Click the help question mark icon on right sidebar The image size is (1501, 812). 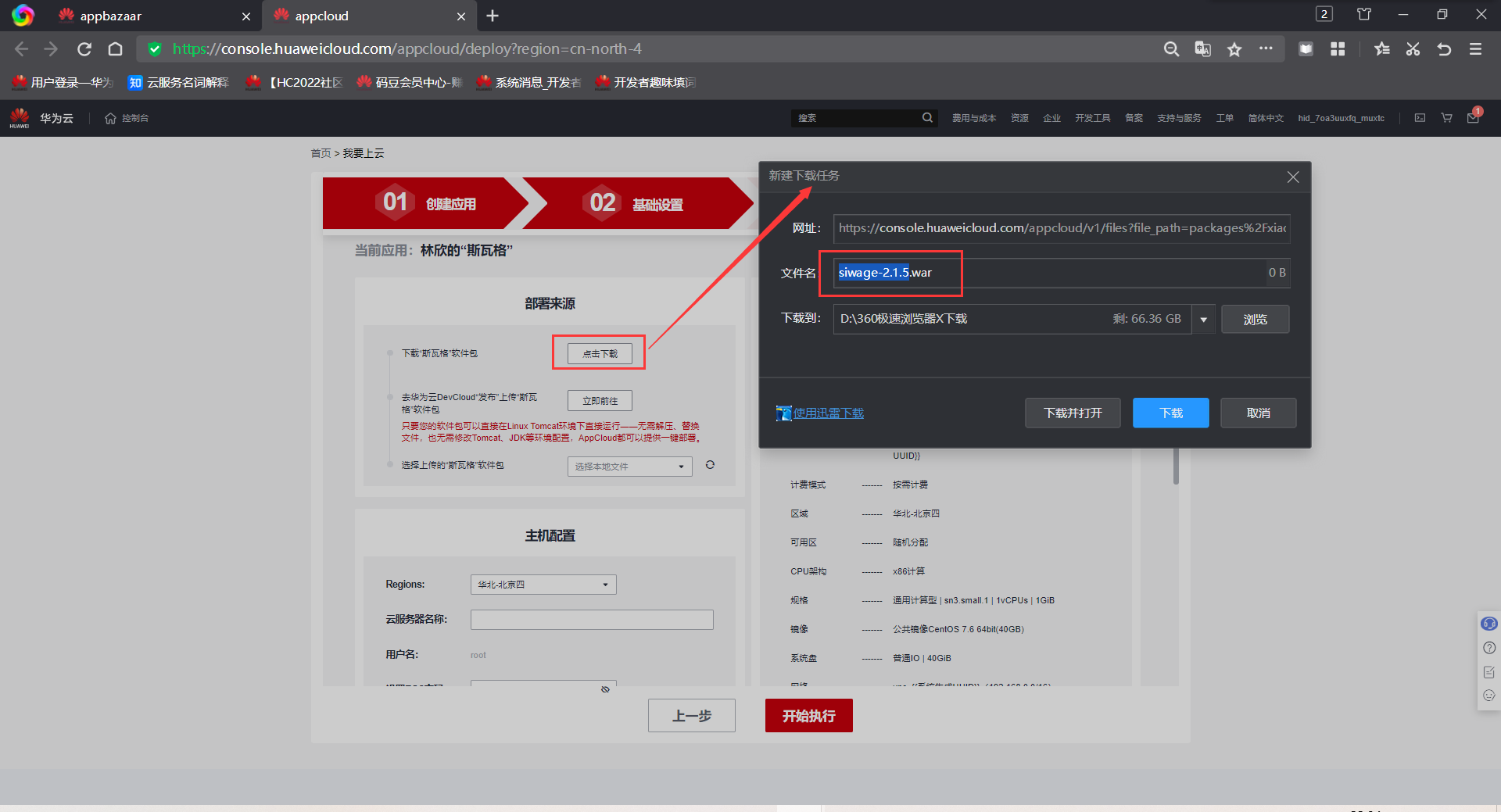point(1489,648)
